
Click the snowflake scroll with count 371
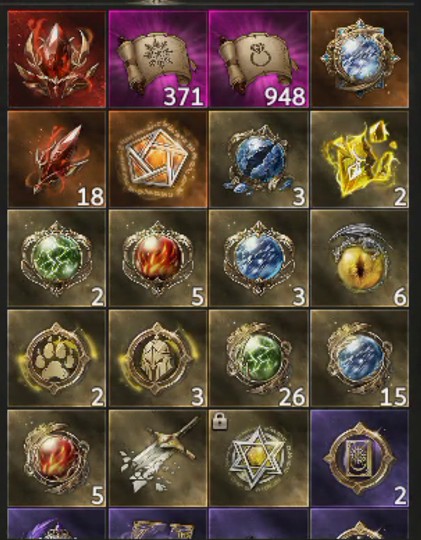coord(158,59)
